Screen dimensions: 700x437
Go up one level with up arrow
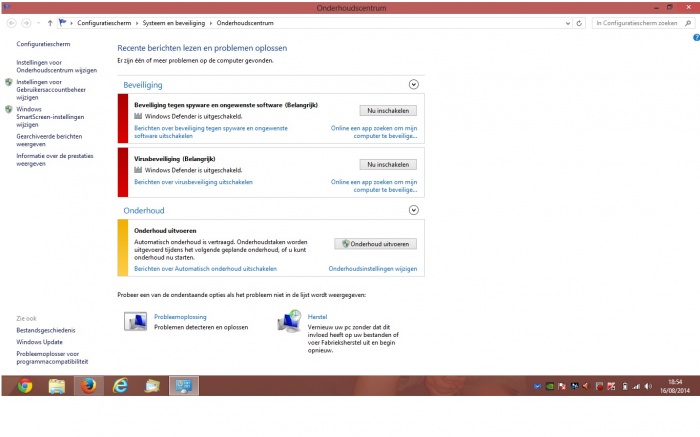coord(50,23)
